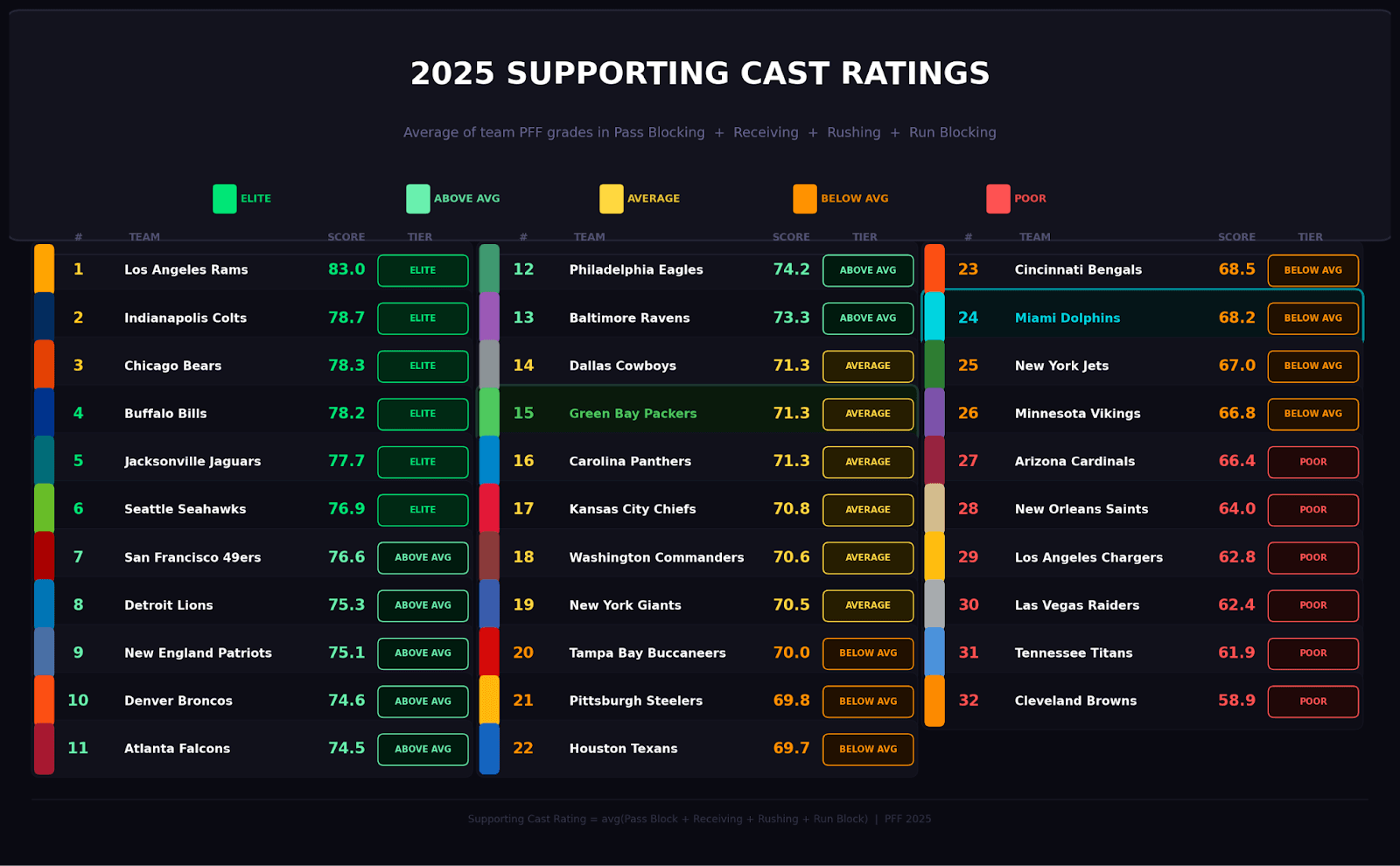Click the TIER header in the third column
This screenshot has width=1400, height=866.
1310,237
